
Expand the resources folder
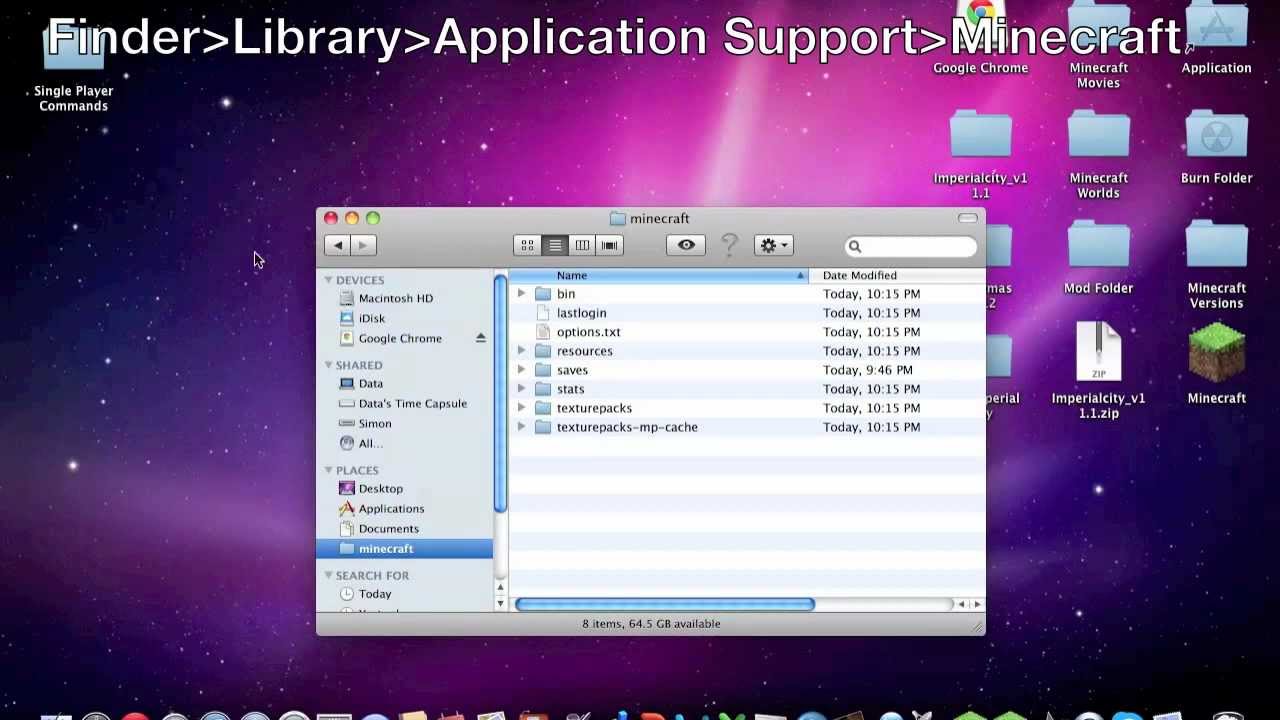click(x=521, y=351)
